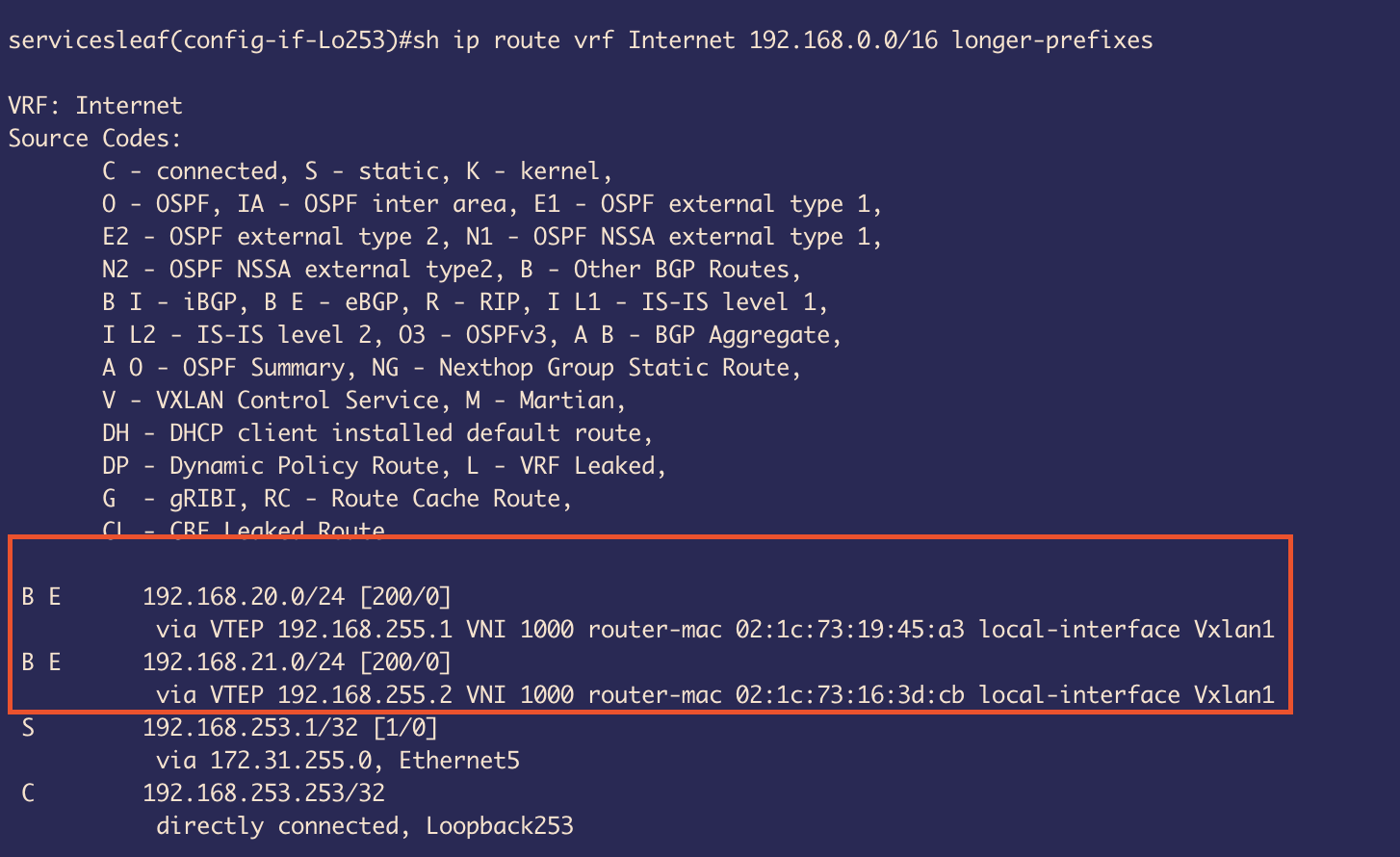Viewport: 1400px width, 857px height.
Task: Click the Ethernet5 interface name
Action: (459, 761)
